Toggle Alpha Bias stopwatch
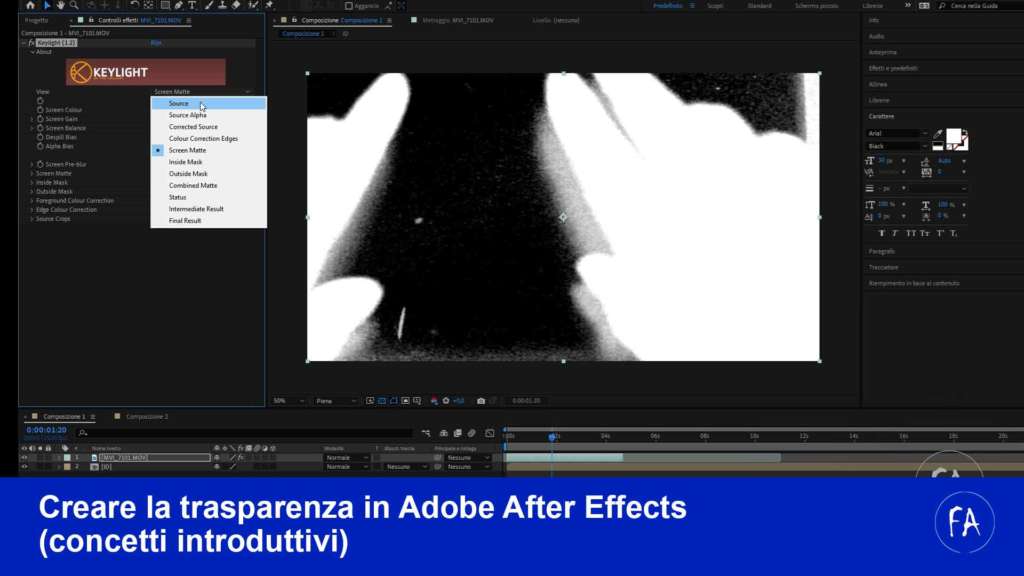Viewport: 1024px width, 576px height. pos(40,146)
